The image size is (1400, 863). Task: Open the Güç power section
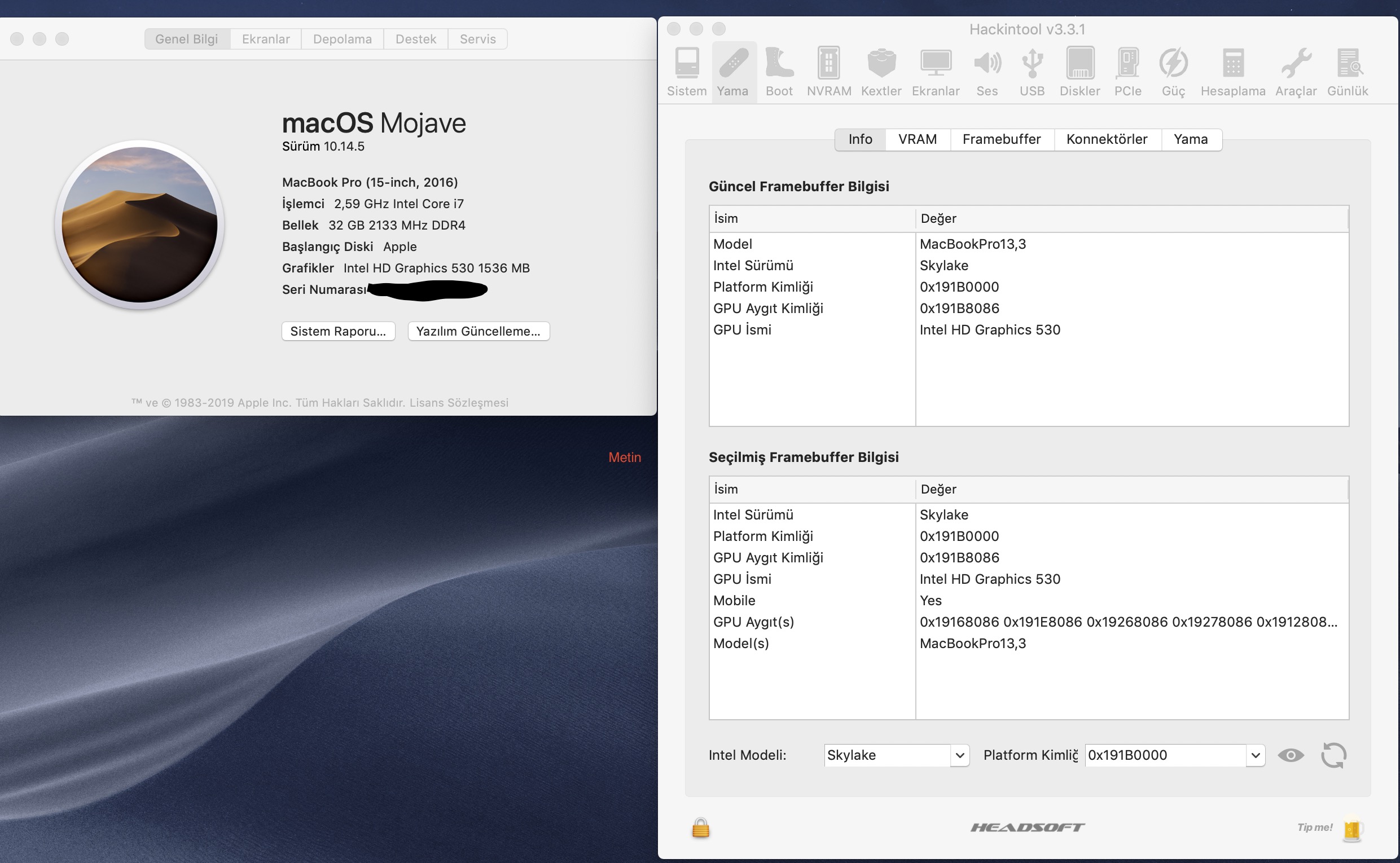(1173, 71)
